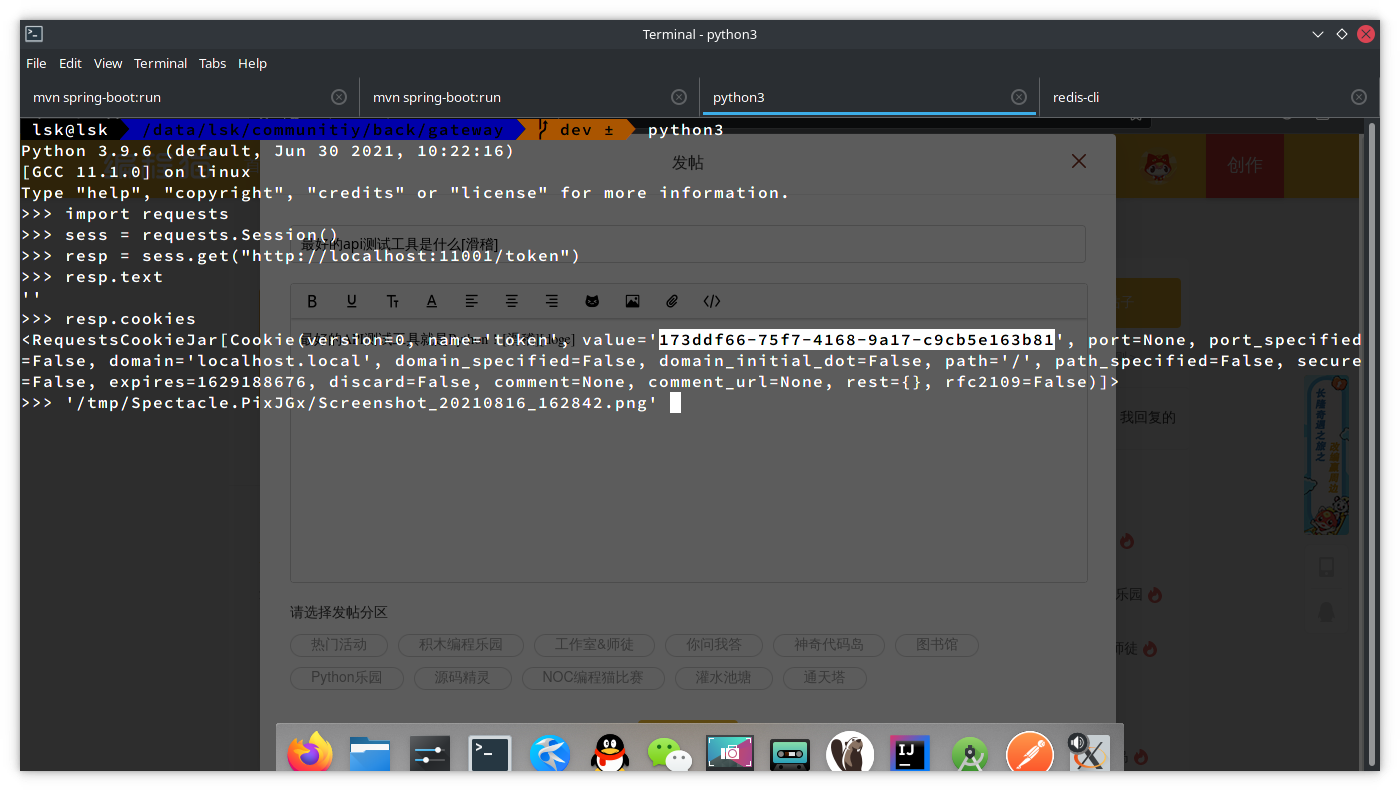This screenshot has width=1400, height=791.
Task: Close the 发帖 dialog with the X
Action: click(1078, 161)
